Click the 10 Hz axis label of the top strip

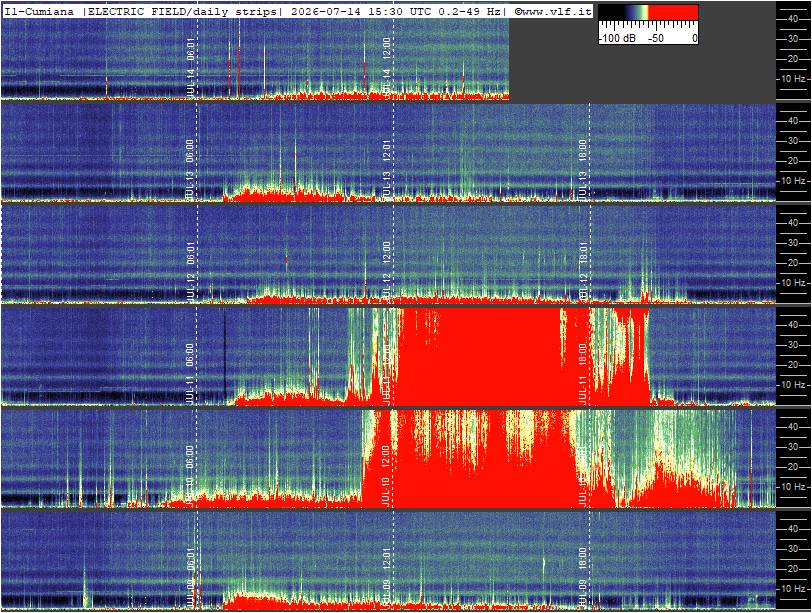click(x=793, y=79)
